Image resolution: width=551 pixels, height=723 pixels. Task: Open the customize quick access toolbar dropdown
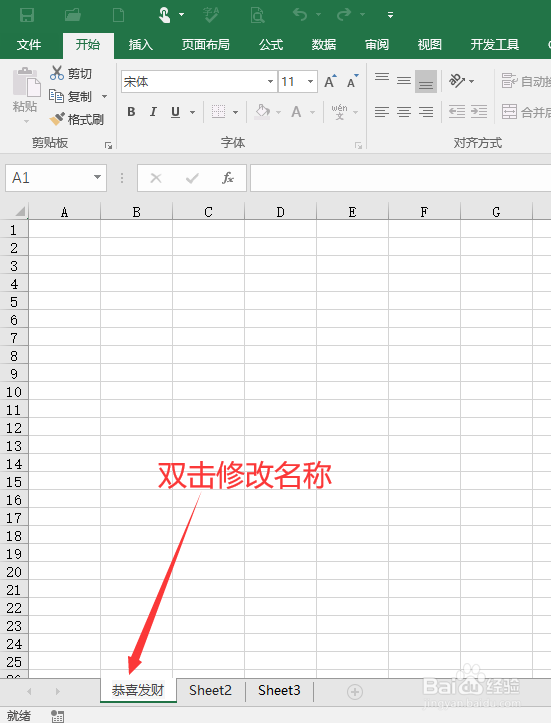391,15
